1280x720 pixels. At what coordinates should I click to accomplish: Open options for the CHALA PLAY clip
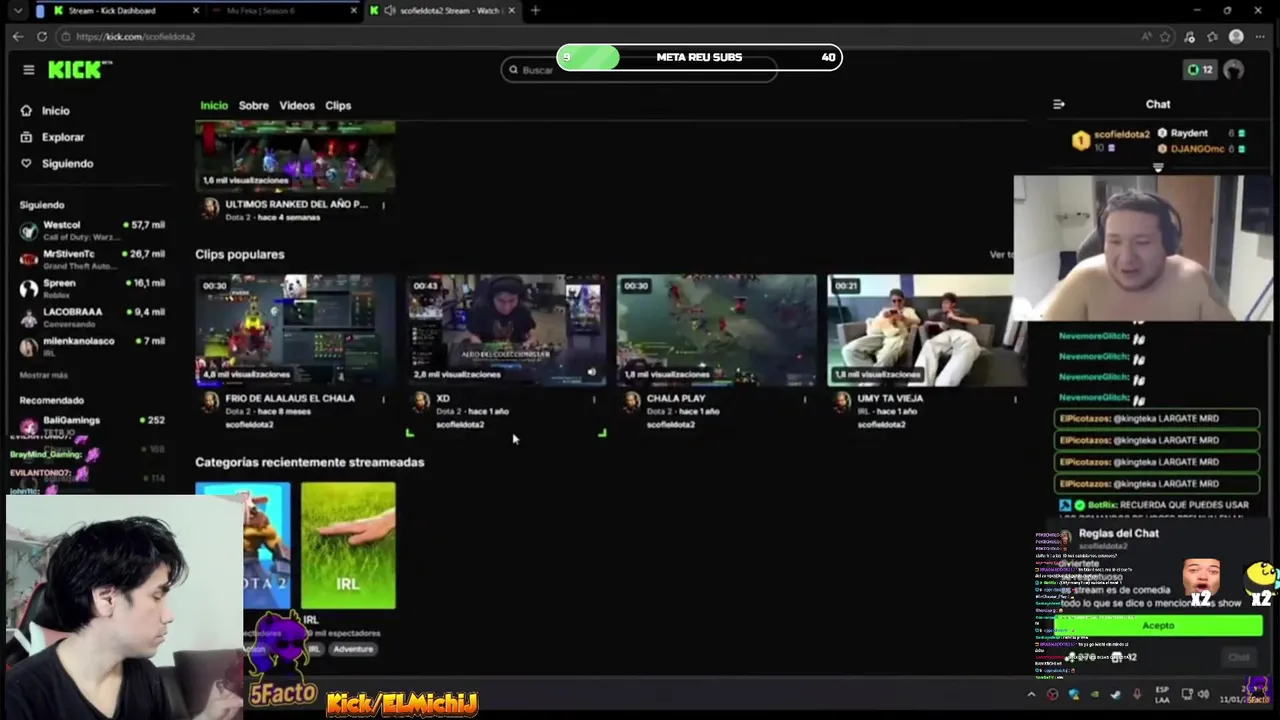tap(805, 399)
